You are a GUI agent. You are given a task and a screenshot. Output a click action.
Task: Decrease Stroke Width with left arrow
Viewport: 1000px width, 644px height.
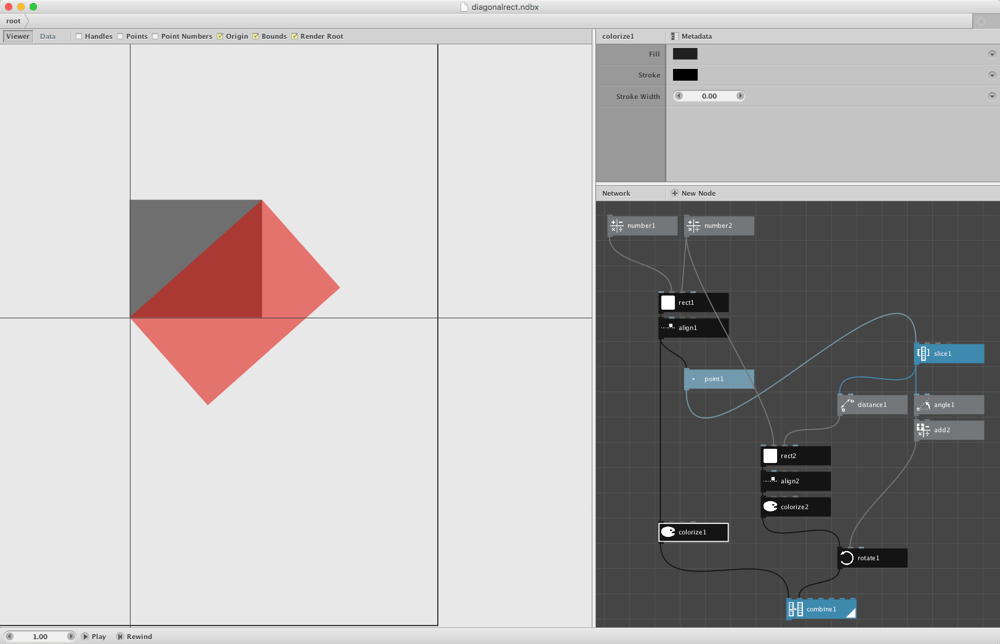point(679,96)
